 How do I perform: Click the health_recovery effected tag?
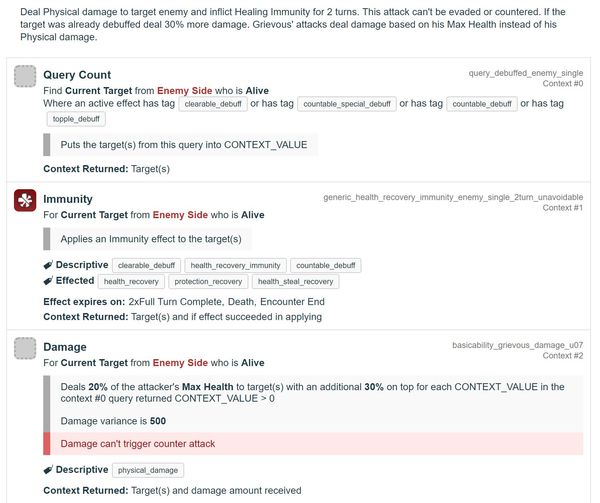click(x=131, y=282)
